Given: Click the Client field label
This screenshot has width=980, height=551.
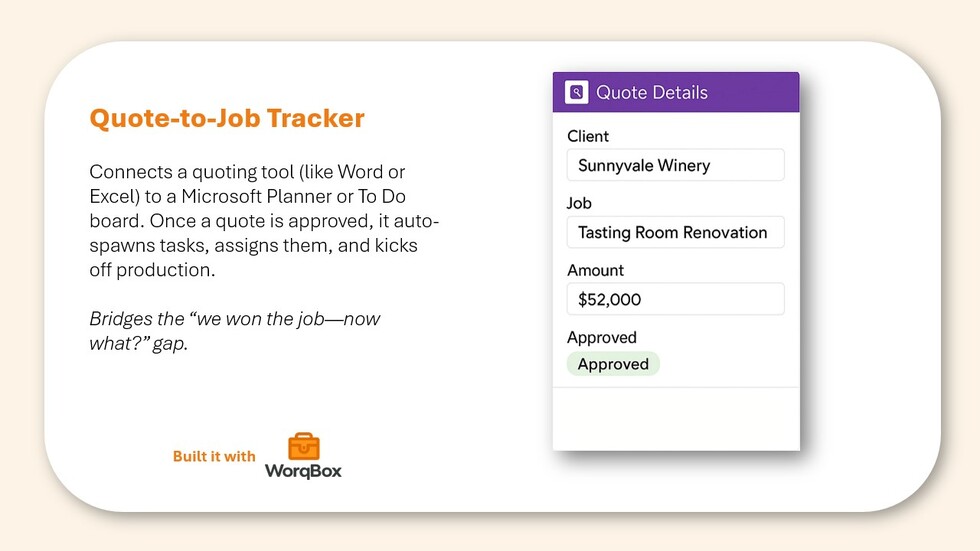Looking at the screenshot, I should (588, 136).
